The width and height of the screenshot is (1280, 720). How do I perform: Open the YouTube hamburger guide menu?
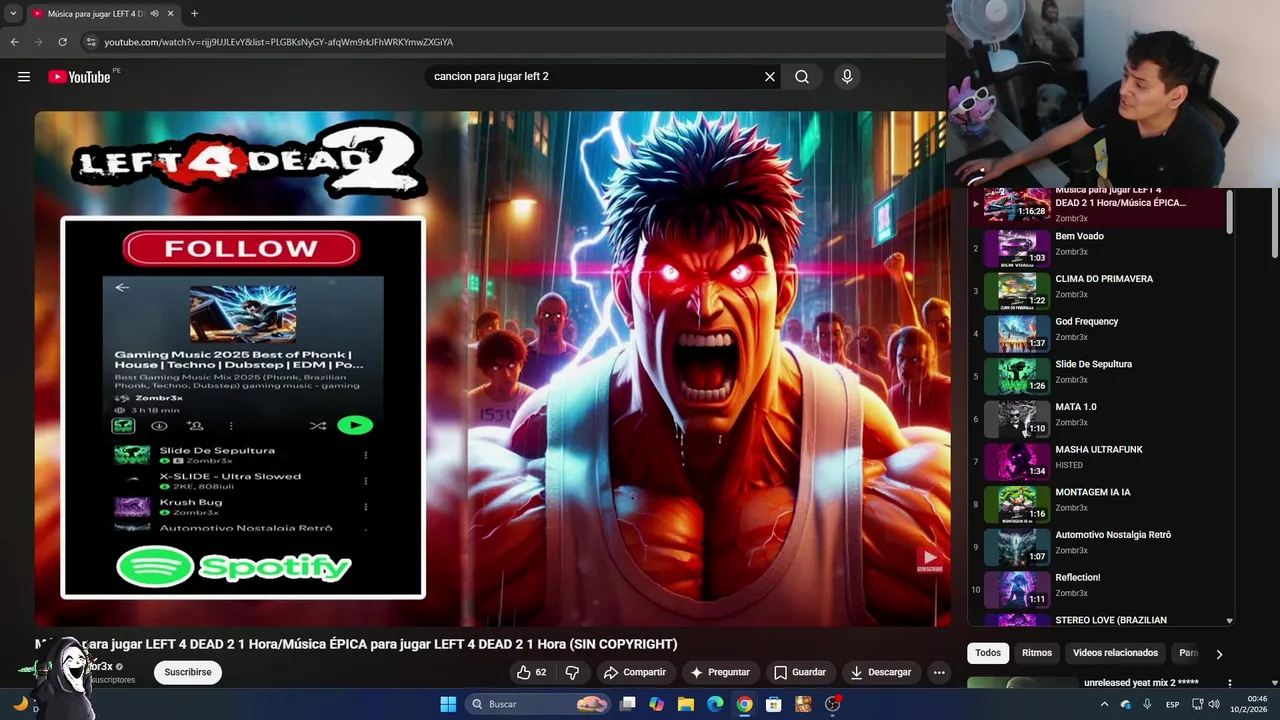point(24,77)
